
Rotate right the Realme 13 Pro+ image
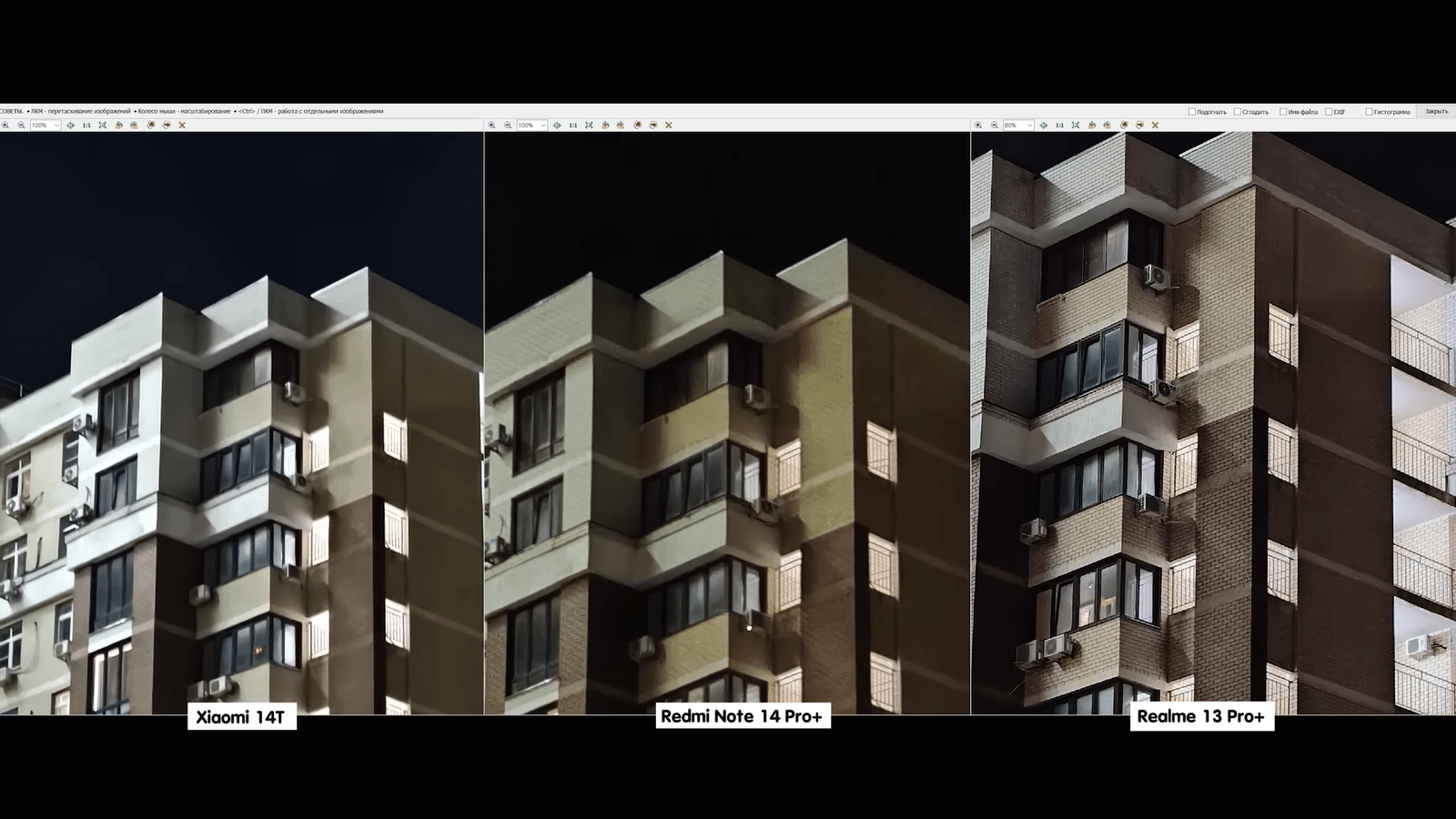pyautogui.click(x=1107, y=125)
